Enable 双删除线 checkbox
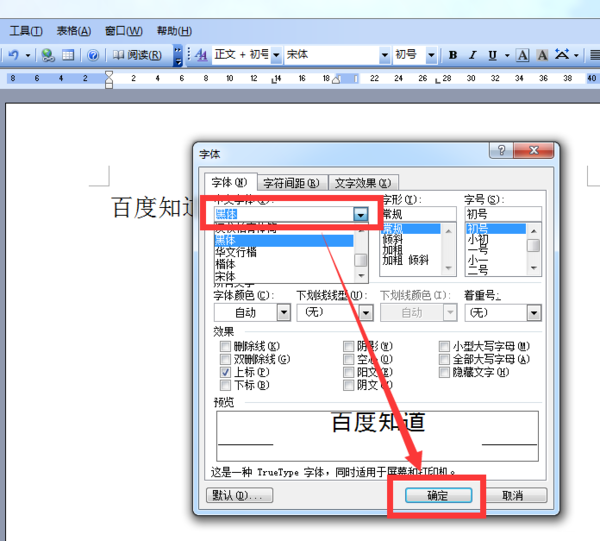The image size is (600, 541). (x=225, y=360)
